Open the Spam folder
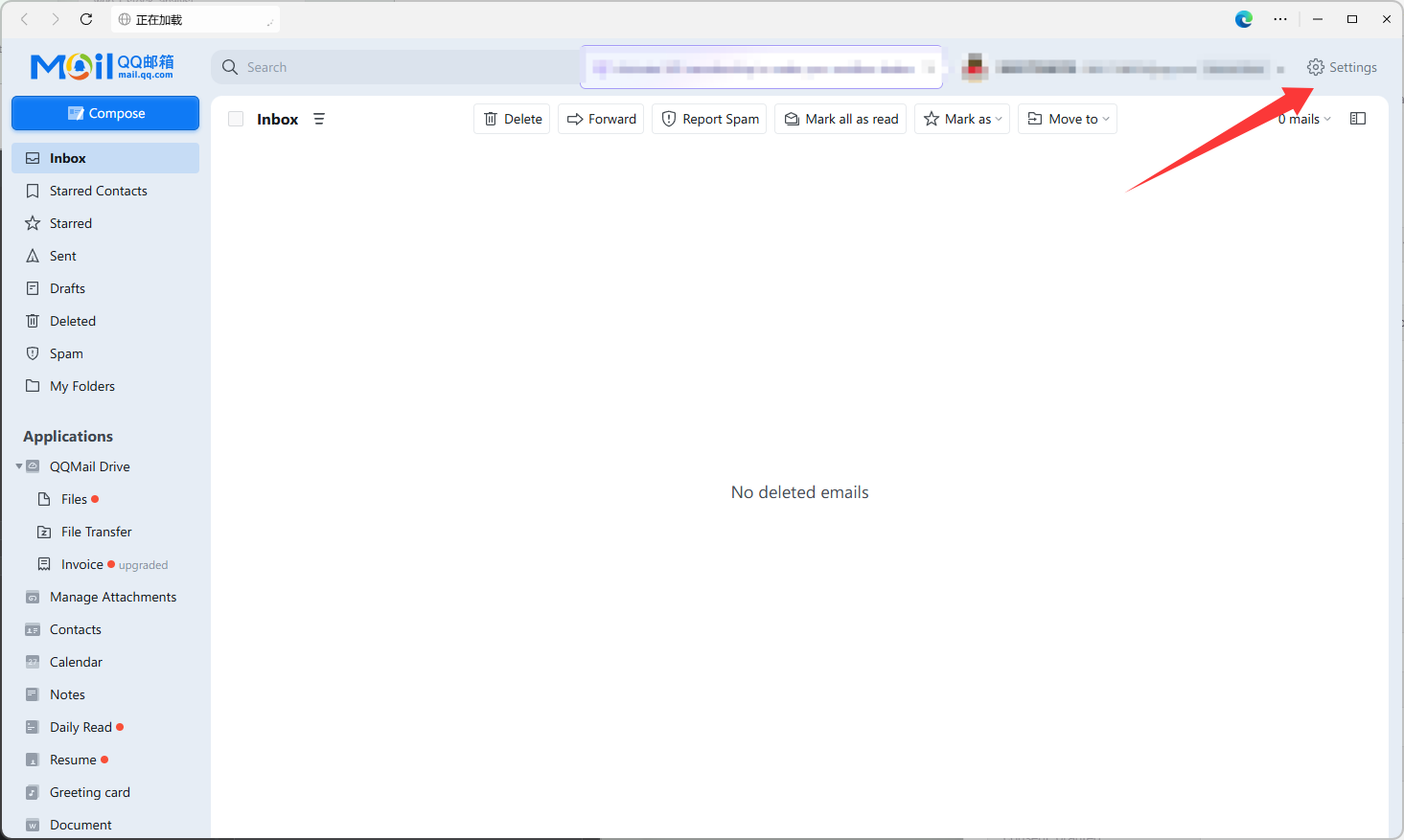This screenshot has width=1404, height=840. pos(105,353)
